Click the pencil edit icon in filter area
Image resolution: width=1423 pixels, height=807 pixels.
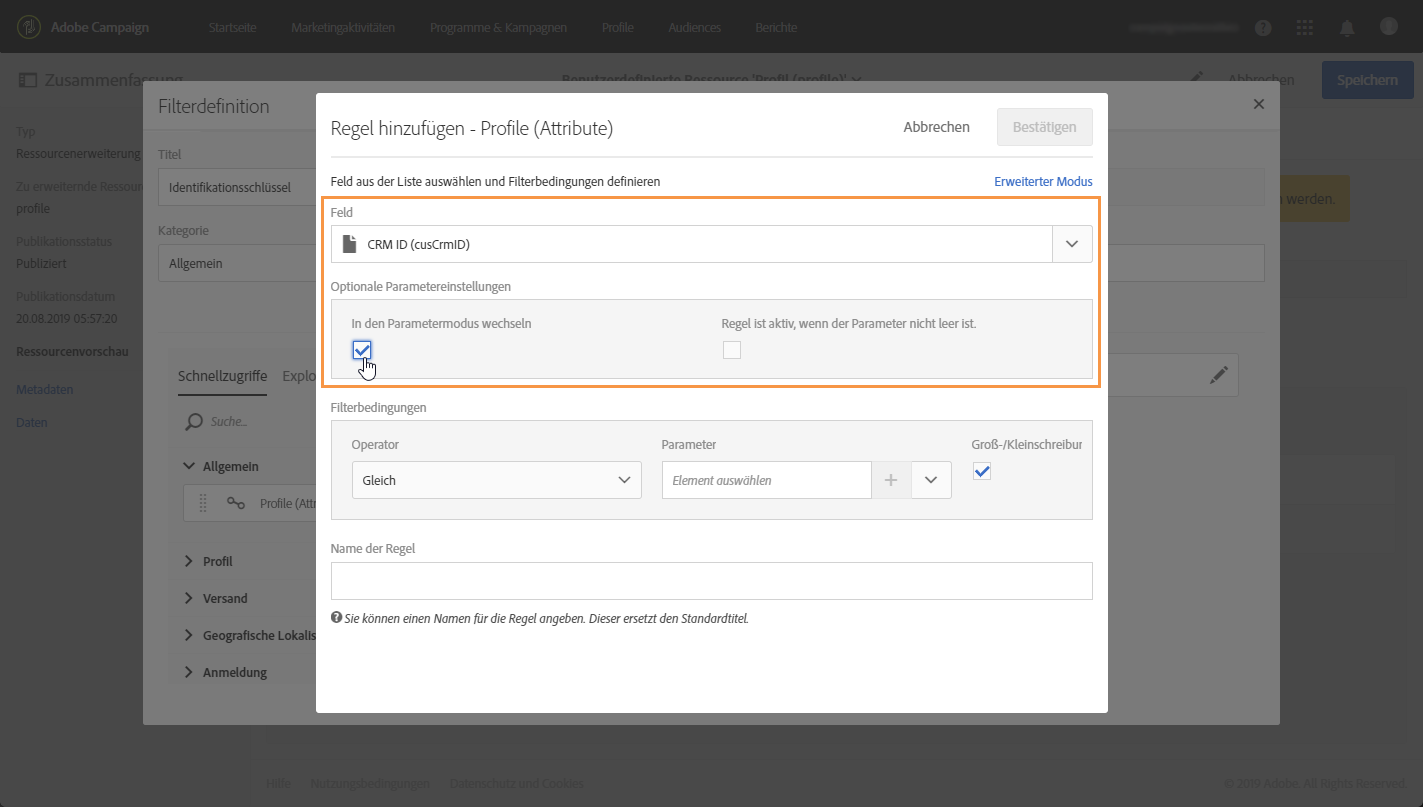(1218, 375)
